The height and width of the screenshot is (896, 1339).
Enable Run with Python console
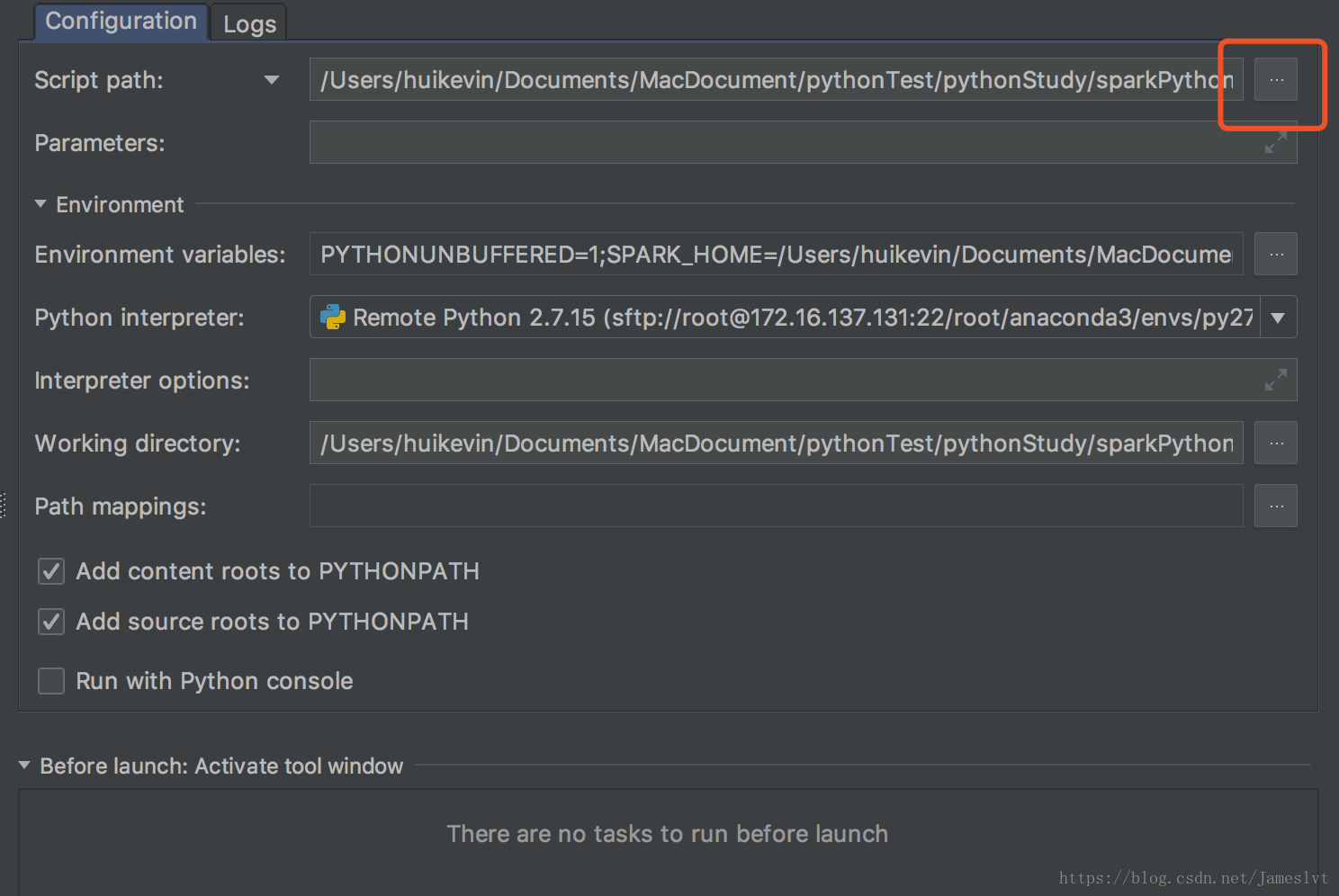click(51, 681)
